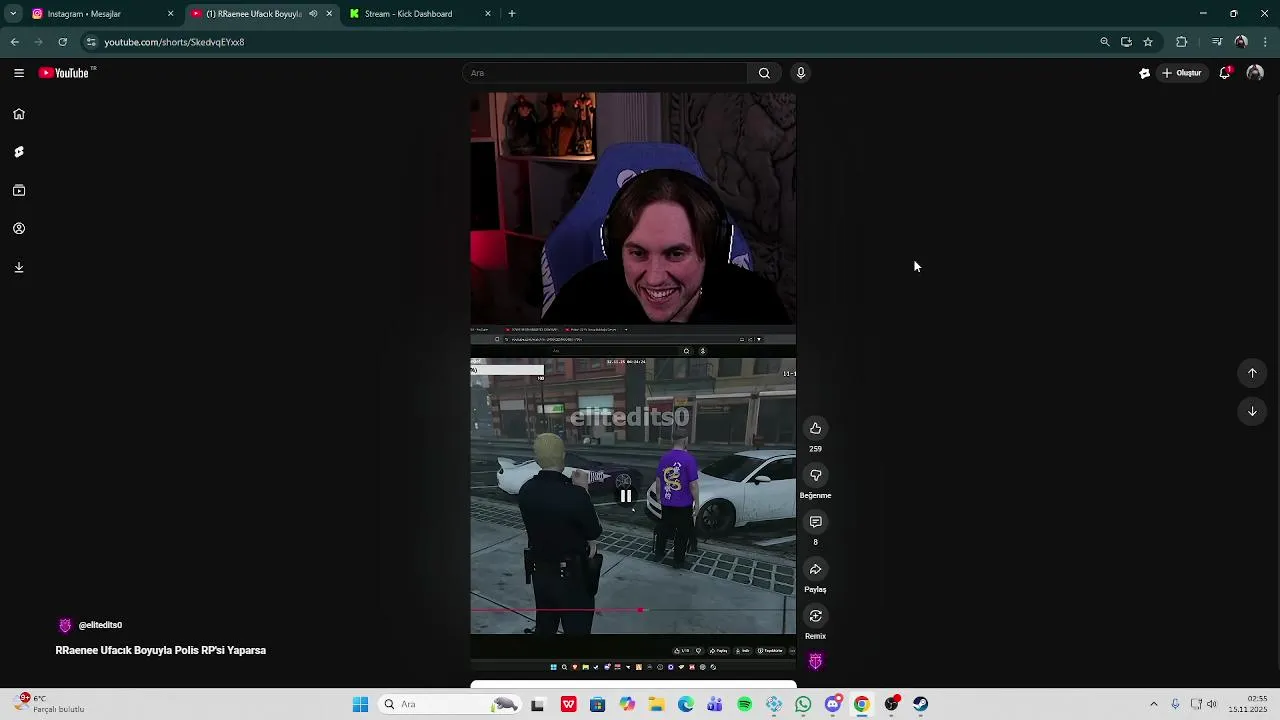1280x720 pixels.
Task: Like this Short
Action: pyautogui.click(x=815, y=428)
